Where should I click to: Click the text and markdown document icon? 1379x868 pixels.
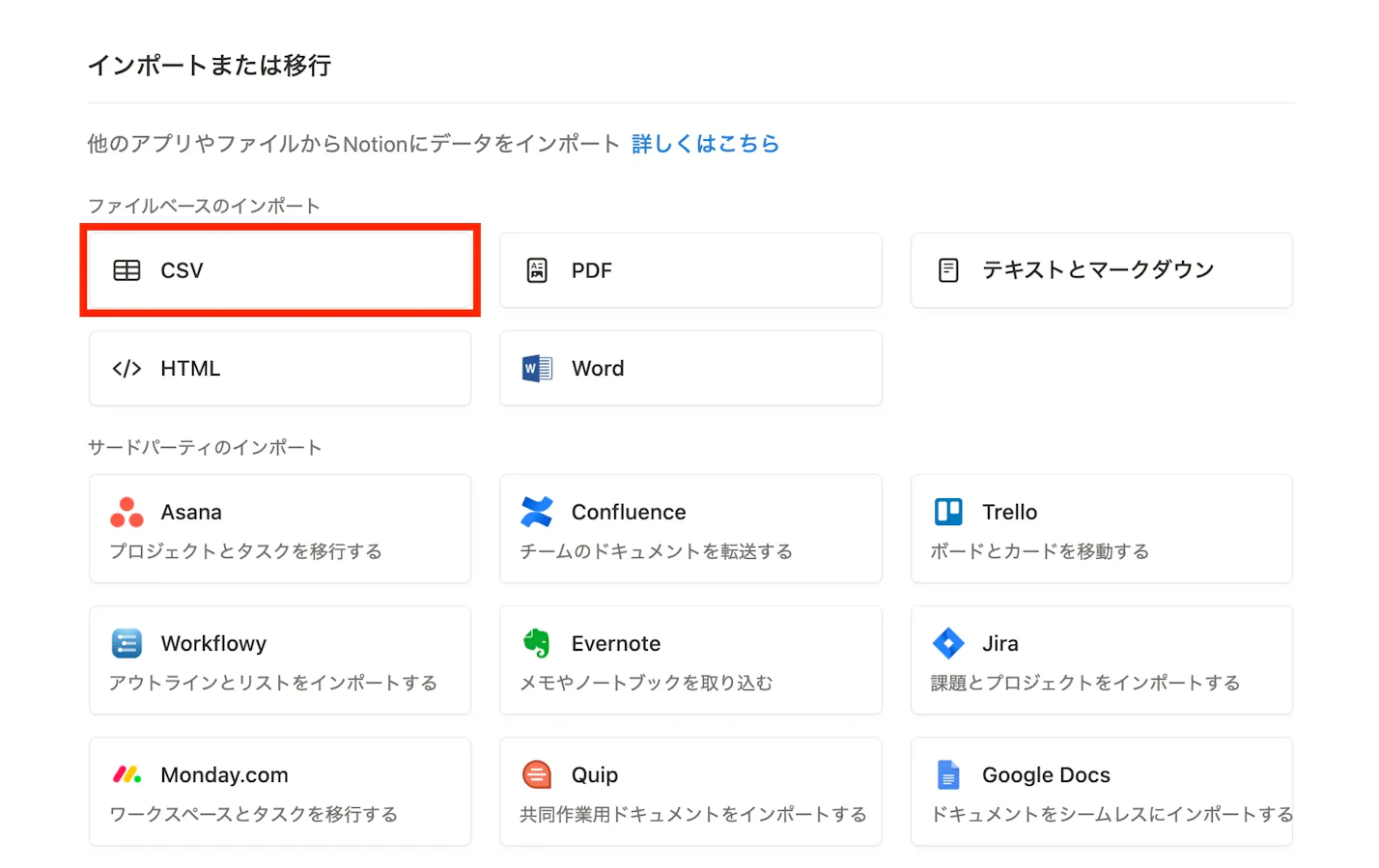point(948,270)
